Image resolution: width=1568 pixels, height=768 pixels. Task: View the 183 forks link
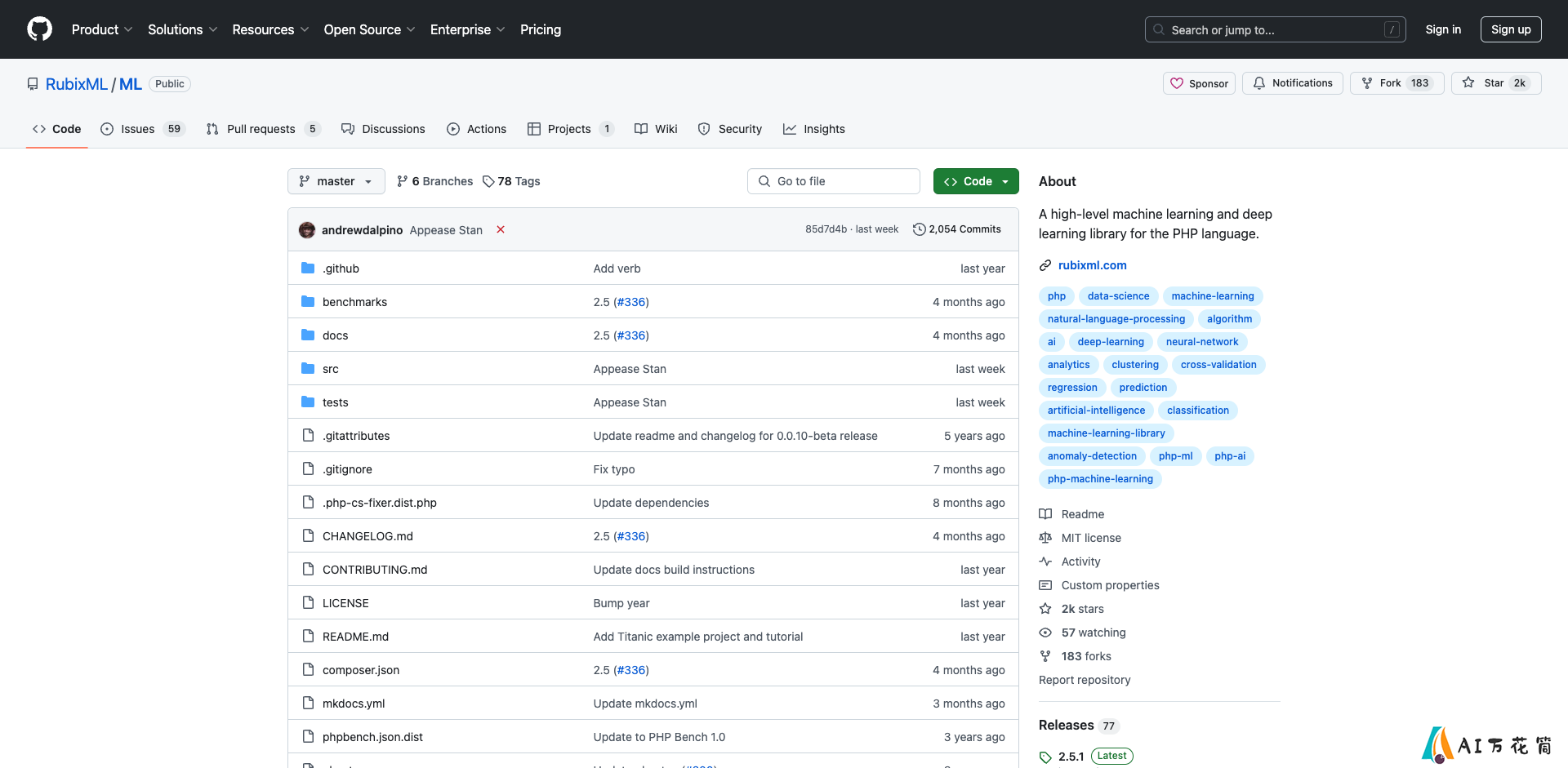click(x=1075, y=656)
